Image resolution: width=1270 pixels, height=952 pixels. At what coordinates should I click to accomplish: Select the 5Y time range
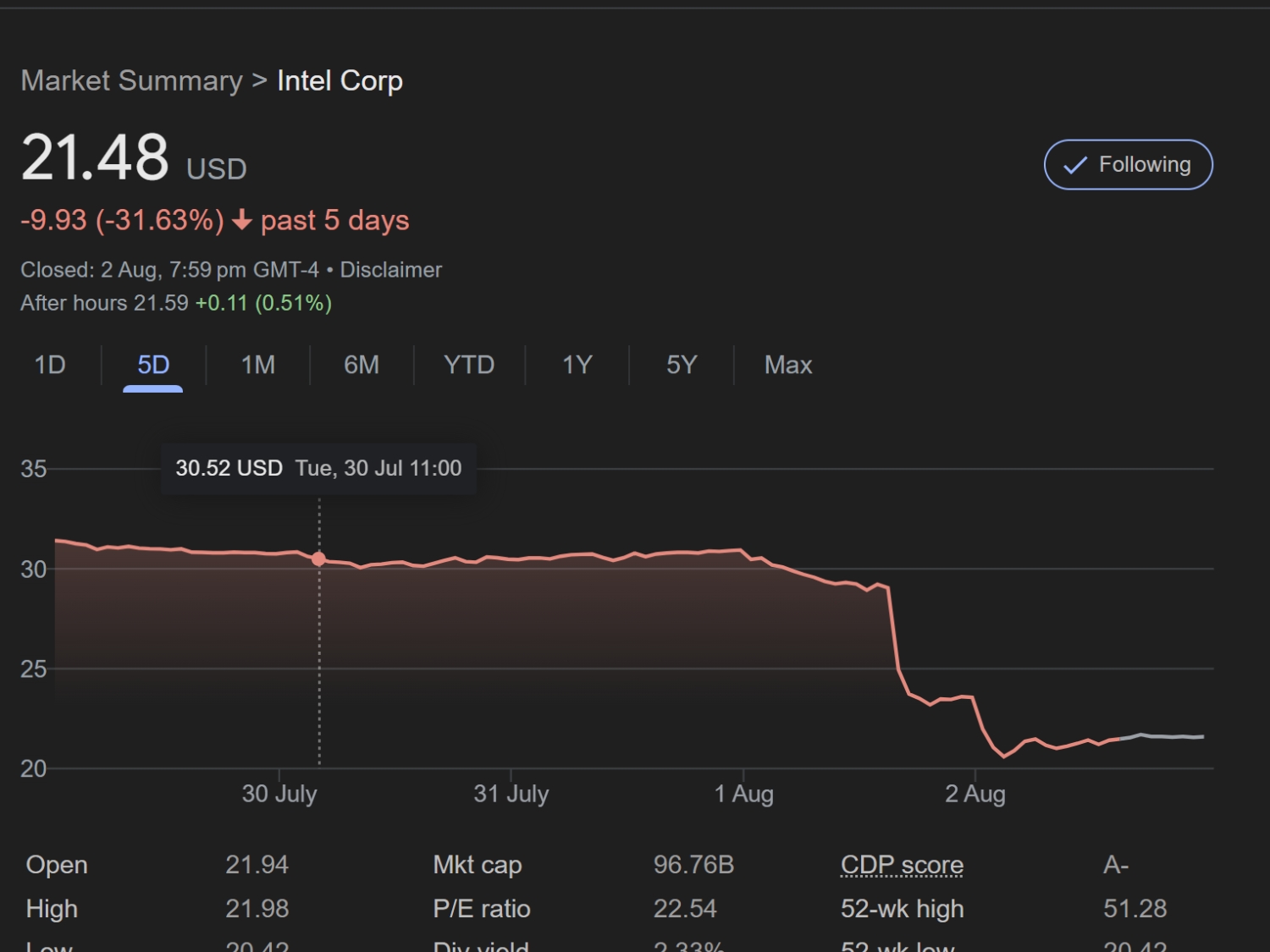click(680, 365)
